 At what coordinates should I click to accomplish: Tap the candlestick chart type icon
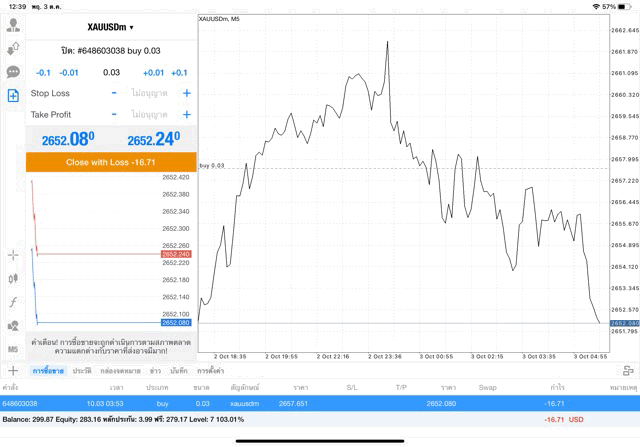(13, 279)
